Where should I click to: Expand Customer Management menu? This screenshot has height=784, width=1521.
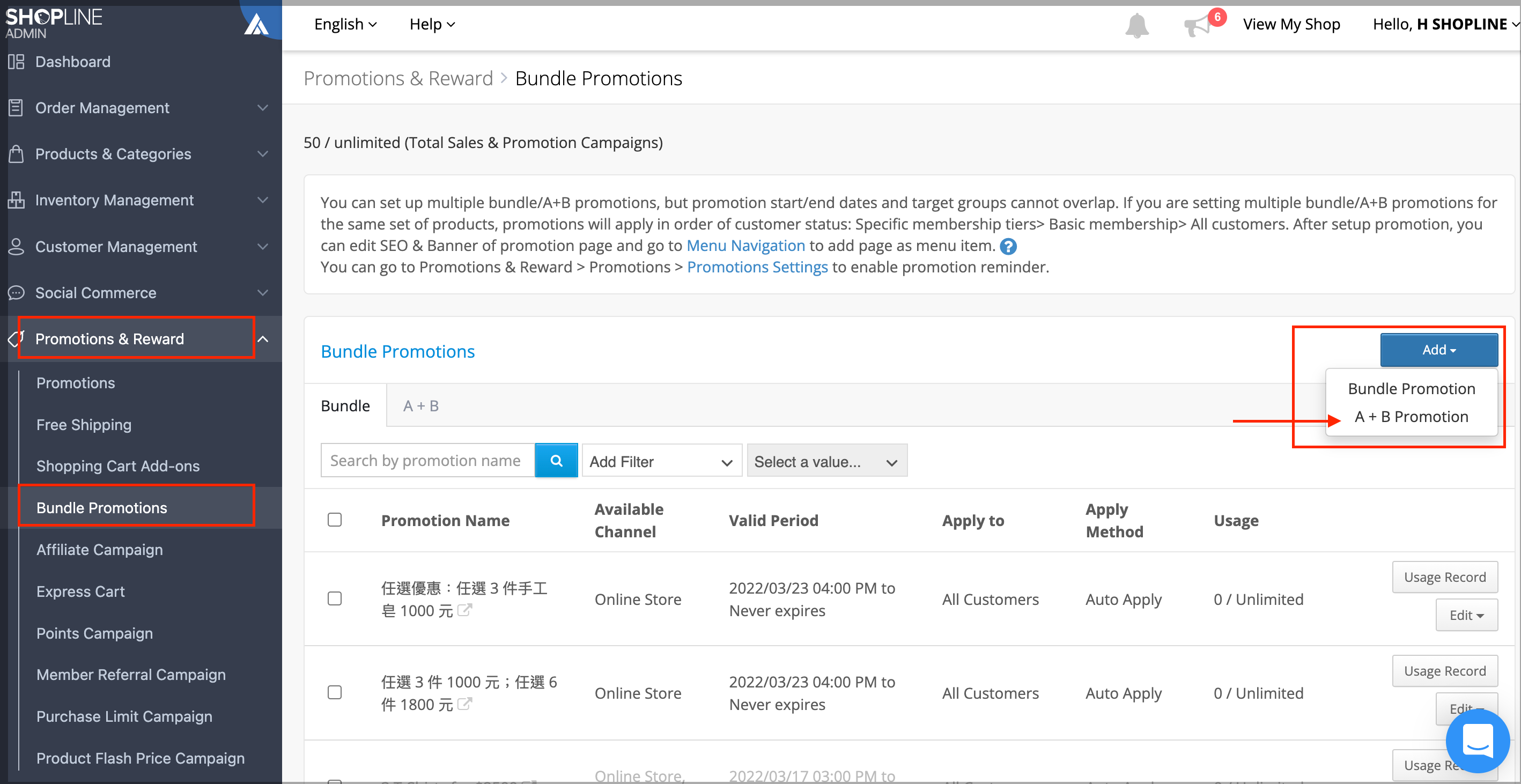(x=263, y=246)
